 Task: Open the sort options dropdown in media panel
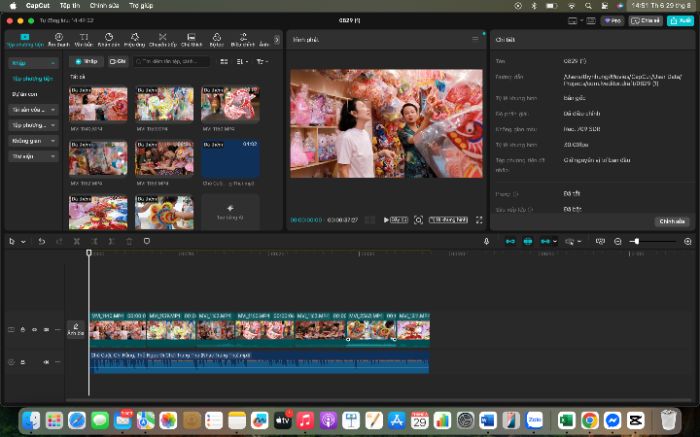[x=262, y=61]
